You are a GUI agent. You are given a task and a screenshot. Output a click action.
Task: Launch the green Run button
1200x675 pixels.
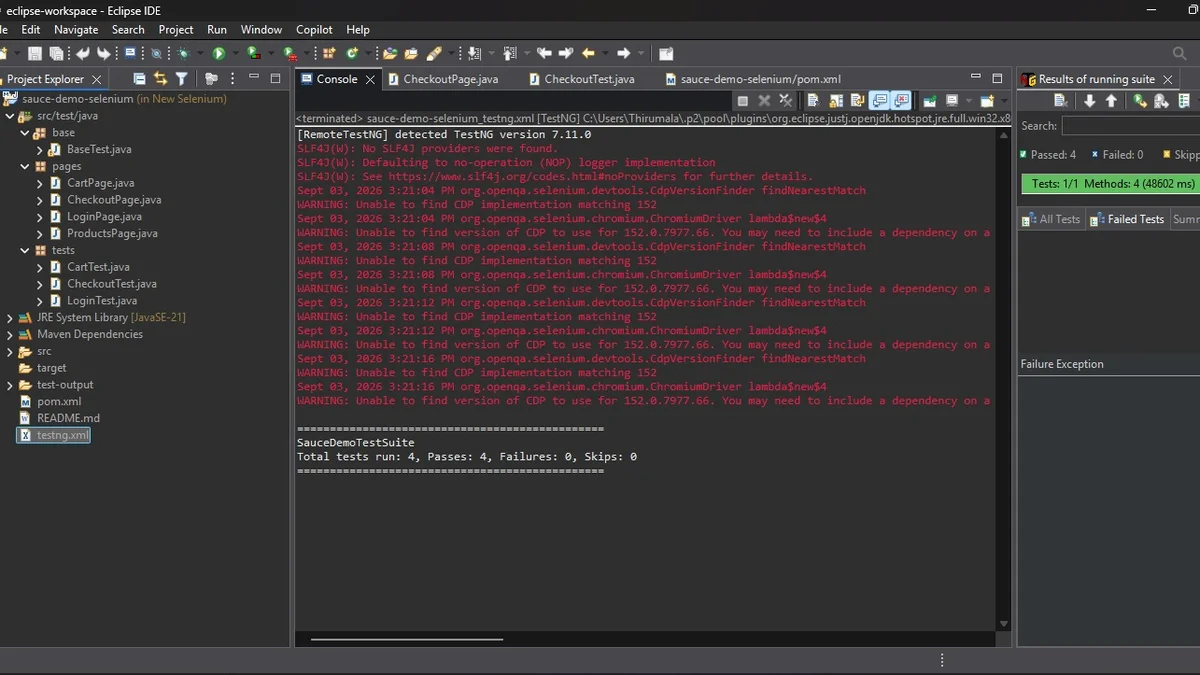coord(218,53)
